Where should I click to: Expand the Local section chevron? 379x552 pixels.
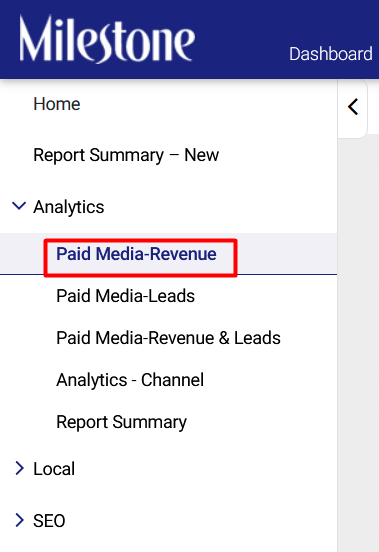coord(20,468)
